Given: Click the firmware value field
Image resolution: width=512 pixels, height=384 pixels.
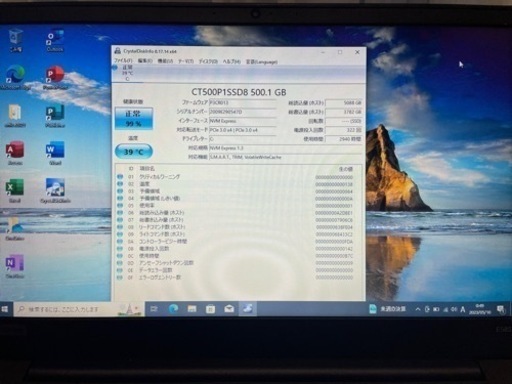Looking at the screenshot, I should click(x=242, y=103).
